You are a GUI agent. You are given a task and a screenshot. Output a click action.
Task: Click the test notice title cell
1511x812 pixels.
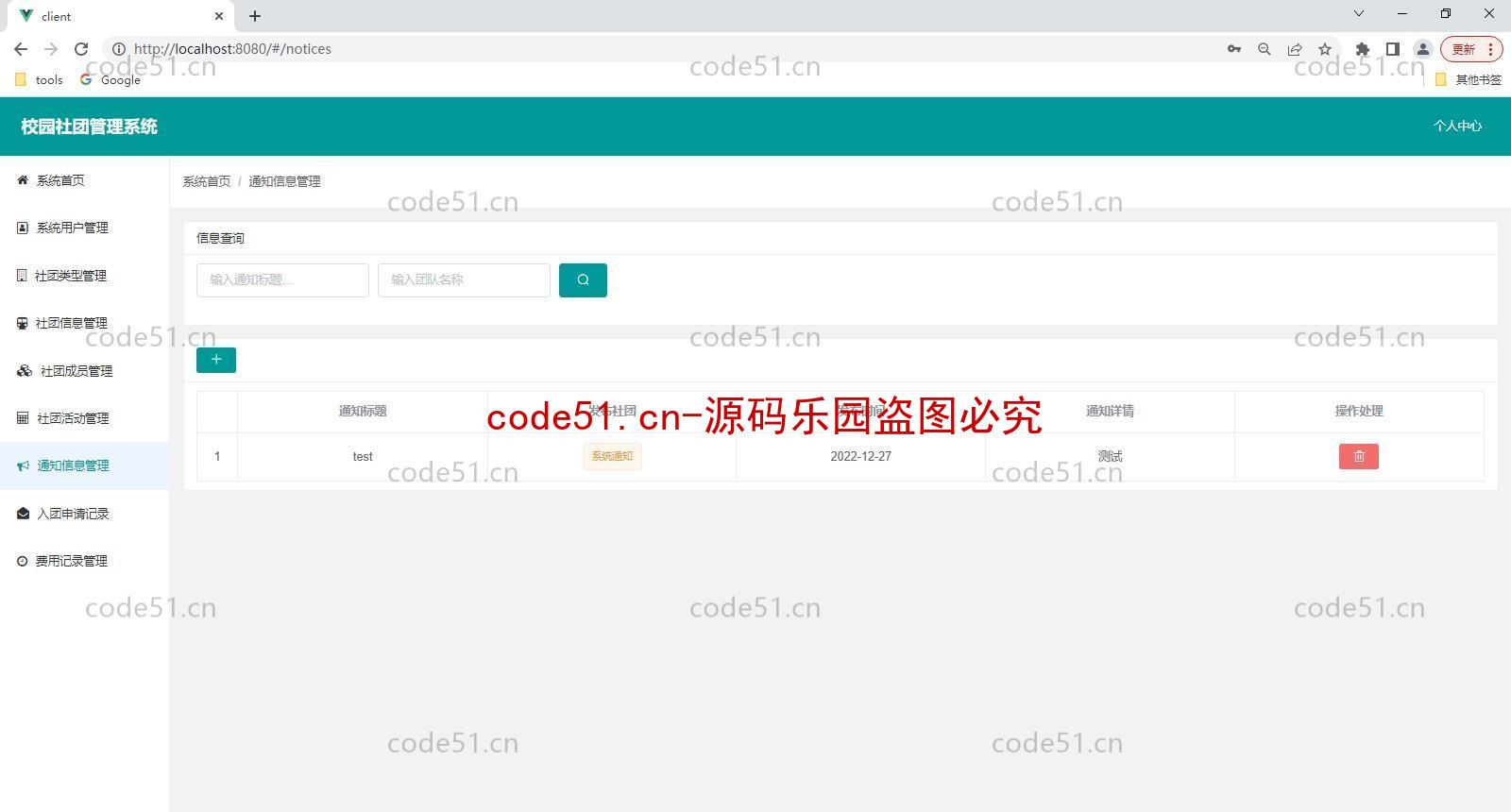coord(363,456)
